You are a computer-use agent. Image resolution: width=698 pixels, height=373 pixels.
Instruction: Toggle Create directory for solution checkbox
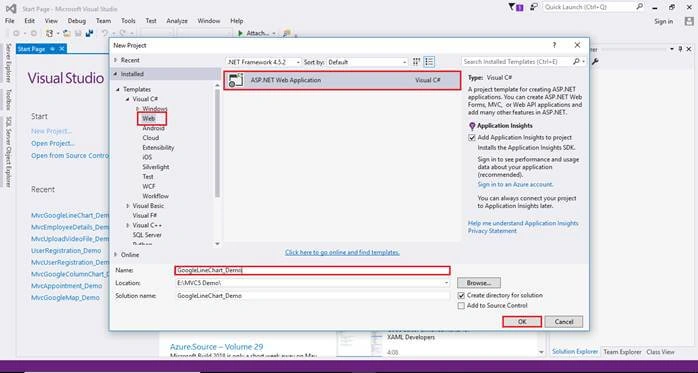pos(461,296)
